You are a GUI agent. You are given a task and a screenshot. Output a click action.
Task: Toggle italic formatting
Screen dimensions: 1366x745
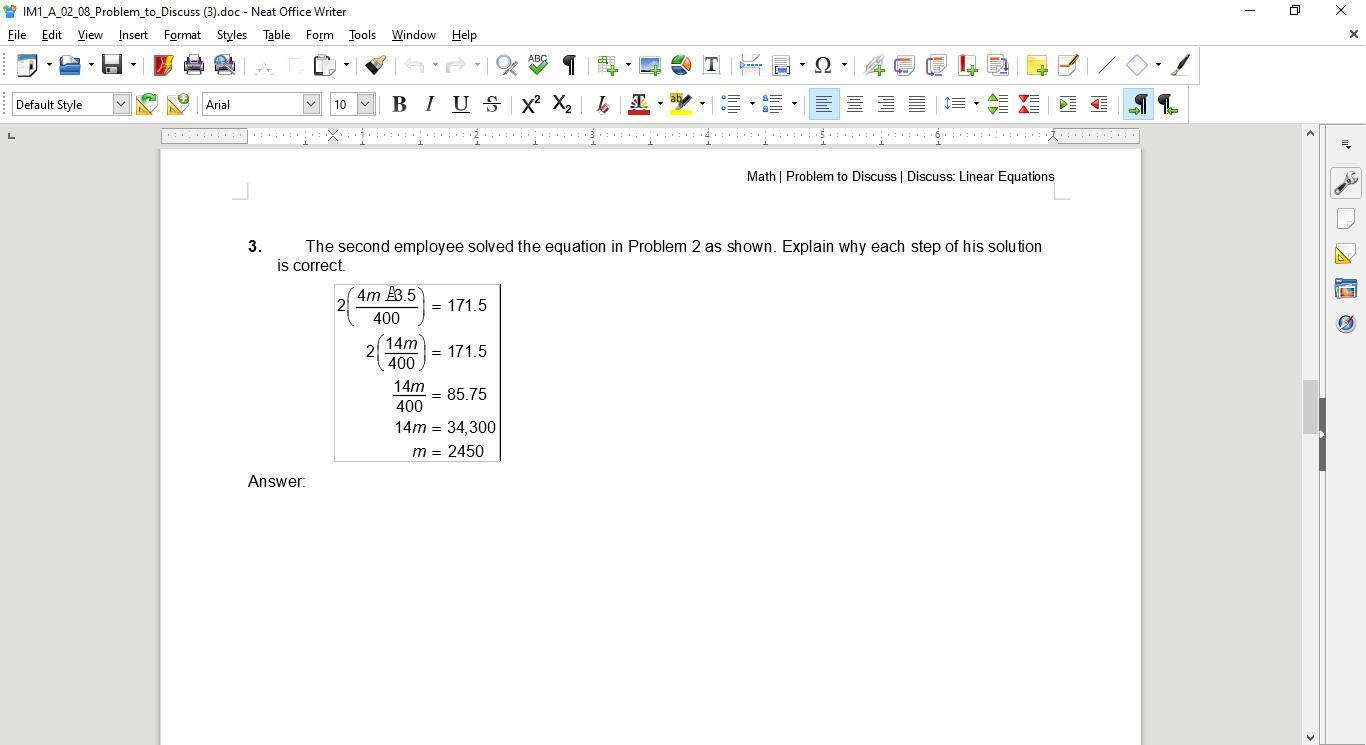(x=430, y=104)
